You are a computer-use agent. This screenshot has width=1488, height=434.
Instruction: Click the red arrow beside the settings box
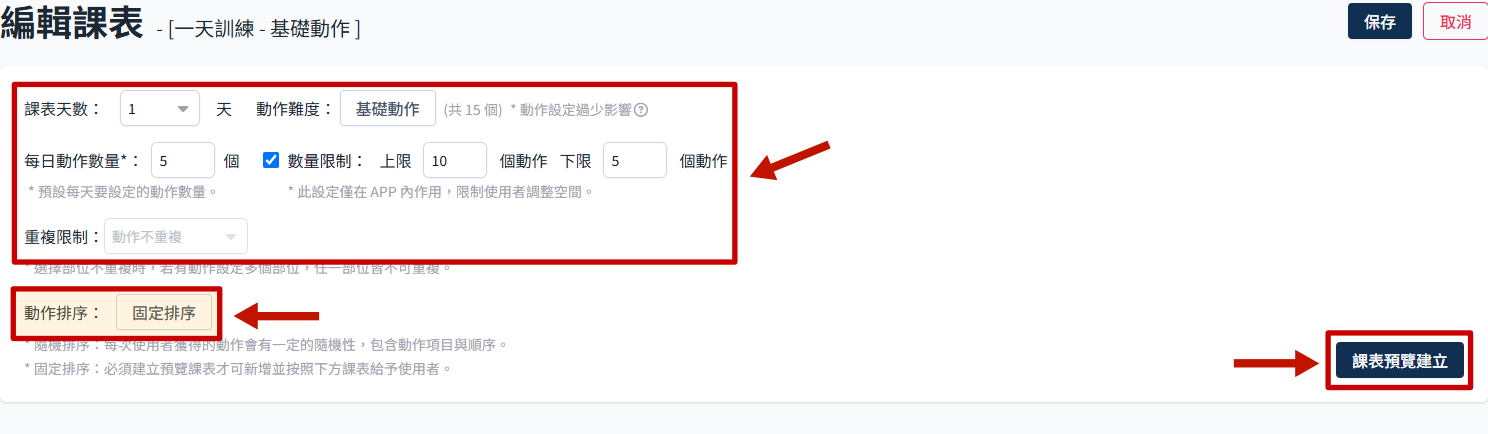pos(790,162)
